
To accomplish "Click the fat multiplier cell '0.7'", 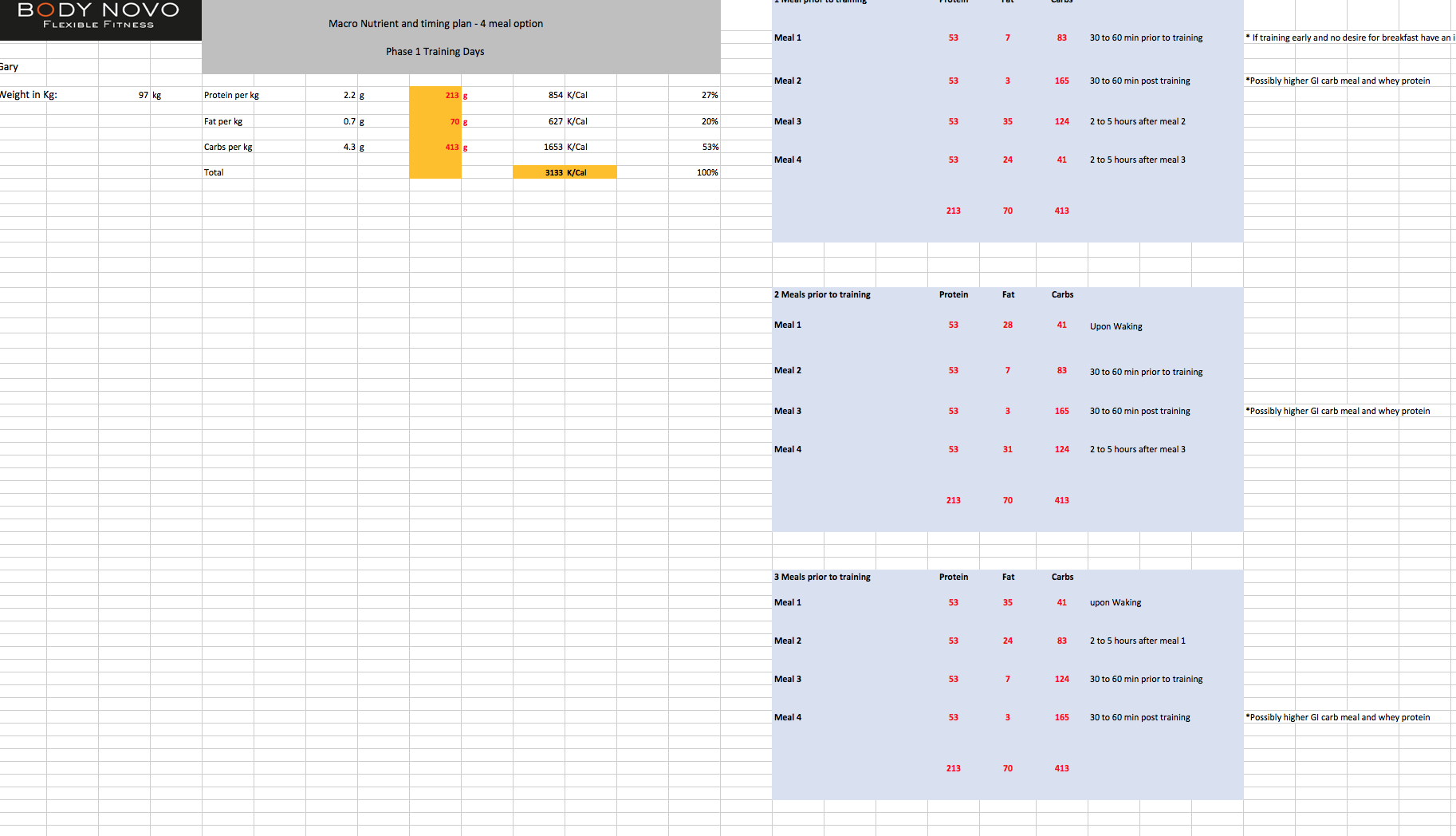I will pos(349,121).
